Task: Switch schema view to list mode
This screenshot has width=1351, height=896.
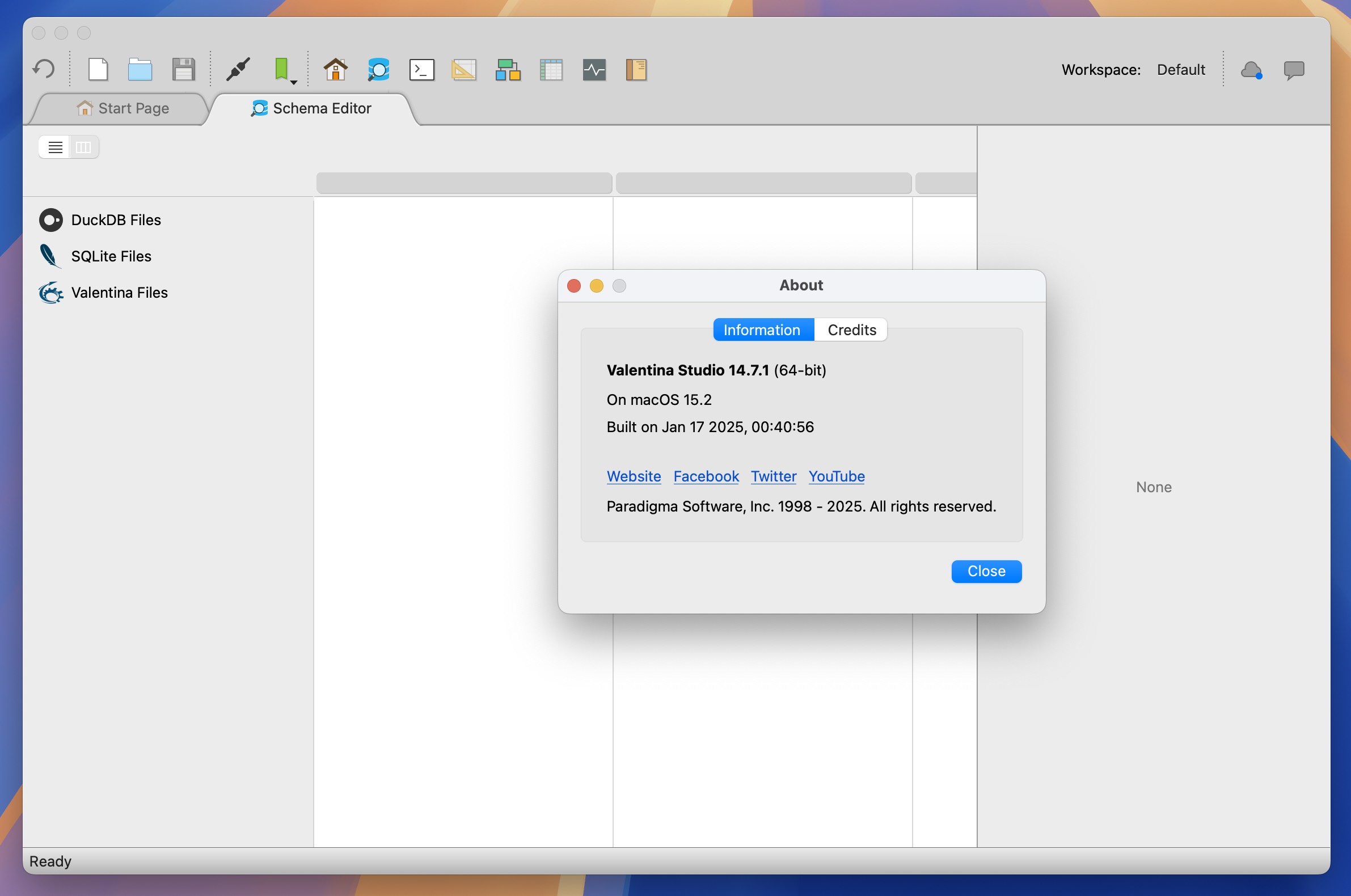Action: [x=54, y=147]
